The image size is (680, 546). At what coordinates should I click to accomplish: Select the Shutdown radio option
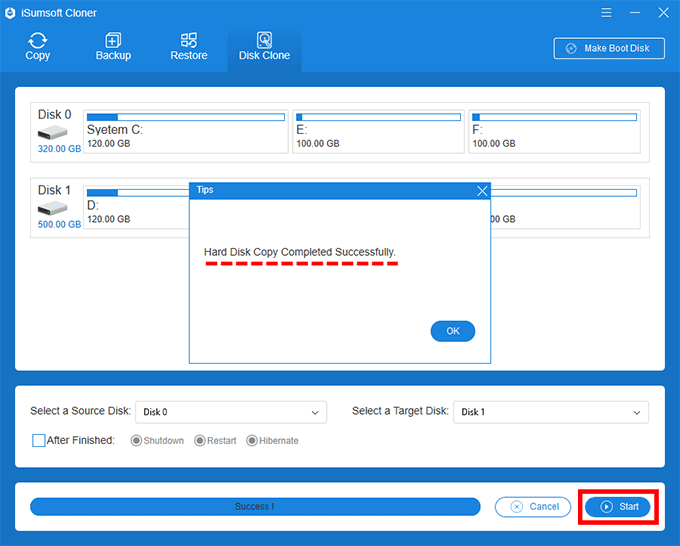(137, 441)
